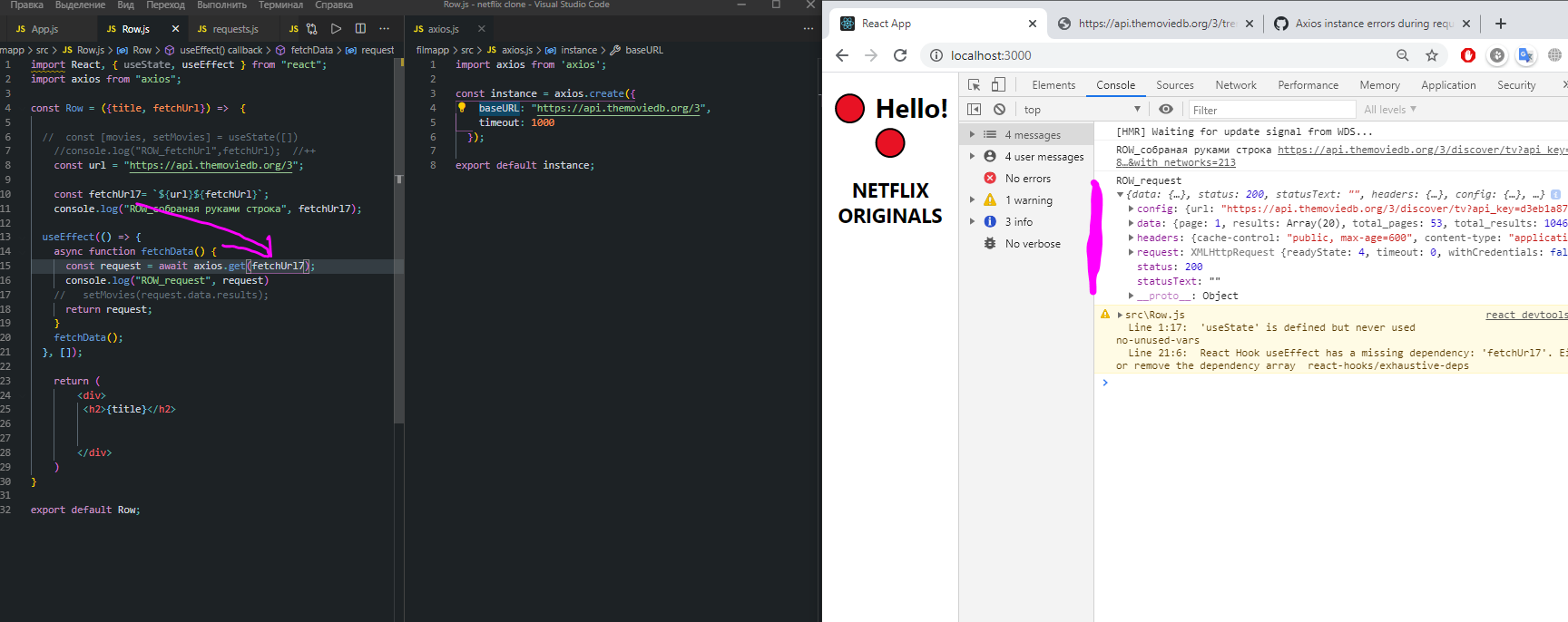Close the axios.js editor tab
Viewport: 1568px width, 622px height.
click(482, 29)
